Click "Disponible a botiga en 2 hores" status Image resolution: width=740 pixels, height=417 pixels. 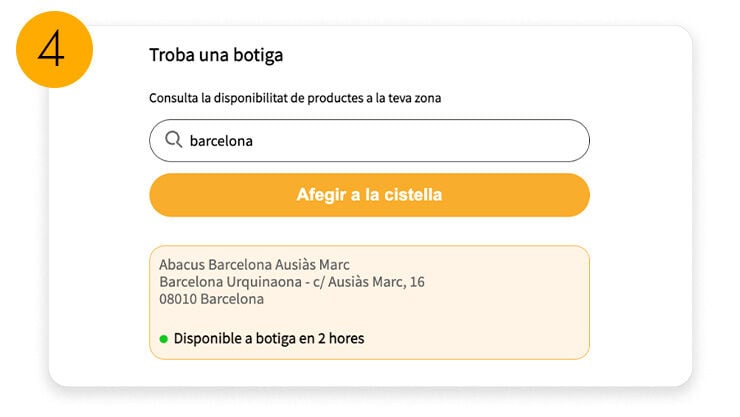click(x=268, y=338)
